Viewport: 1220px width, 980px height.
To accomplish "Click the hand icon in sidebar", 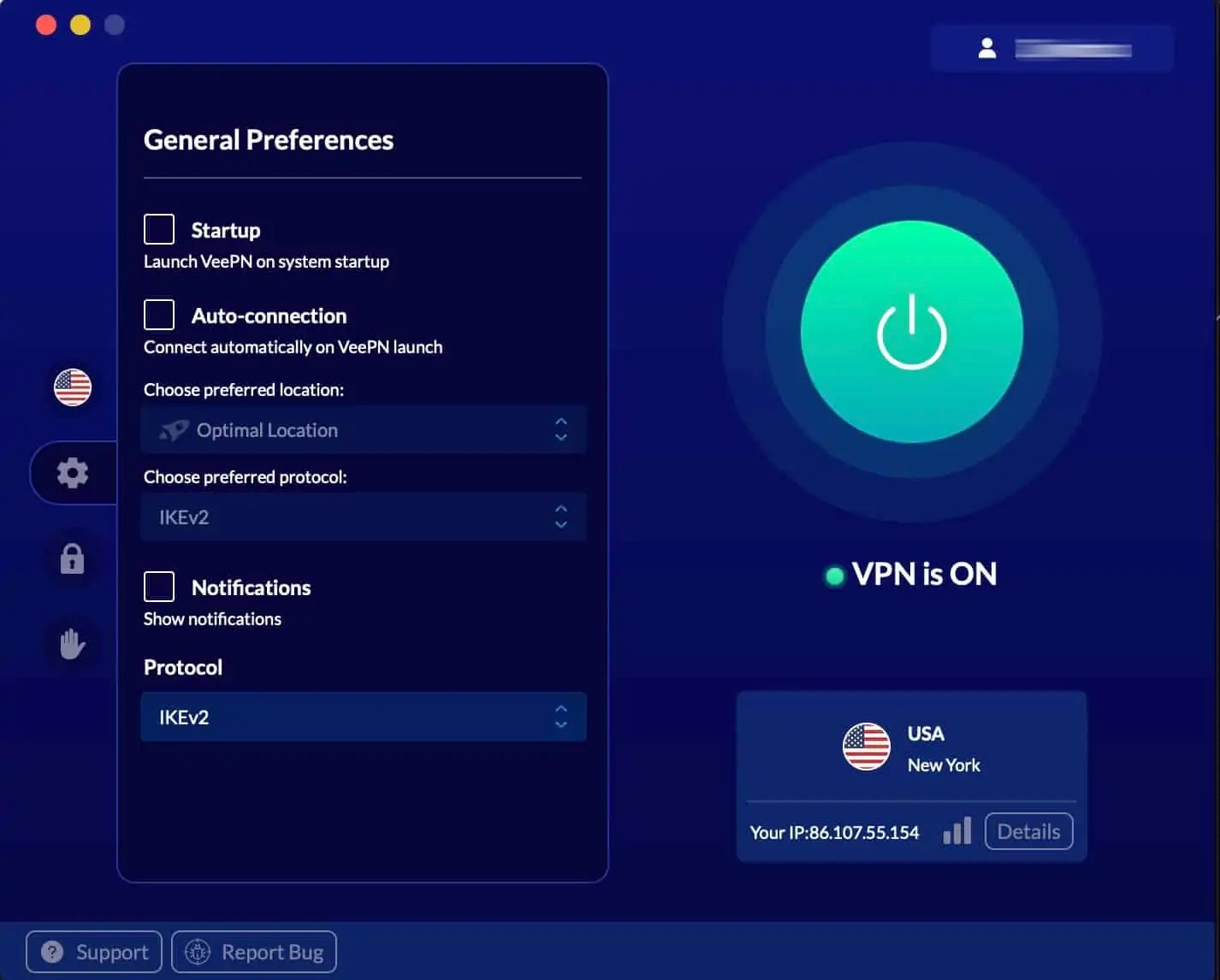I will click(73, 643).
